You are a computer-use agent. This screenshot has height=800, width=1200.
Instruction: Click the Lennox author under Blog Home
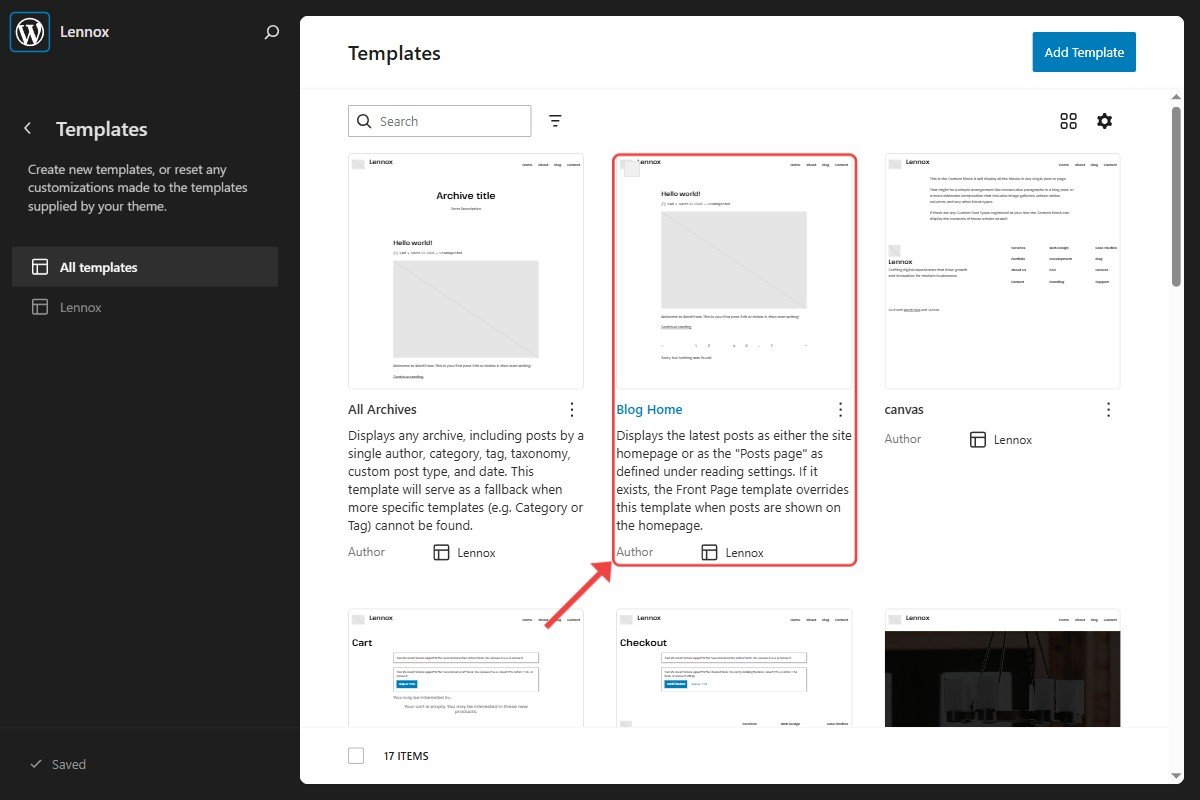click(x=745, y=552)
